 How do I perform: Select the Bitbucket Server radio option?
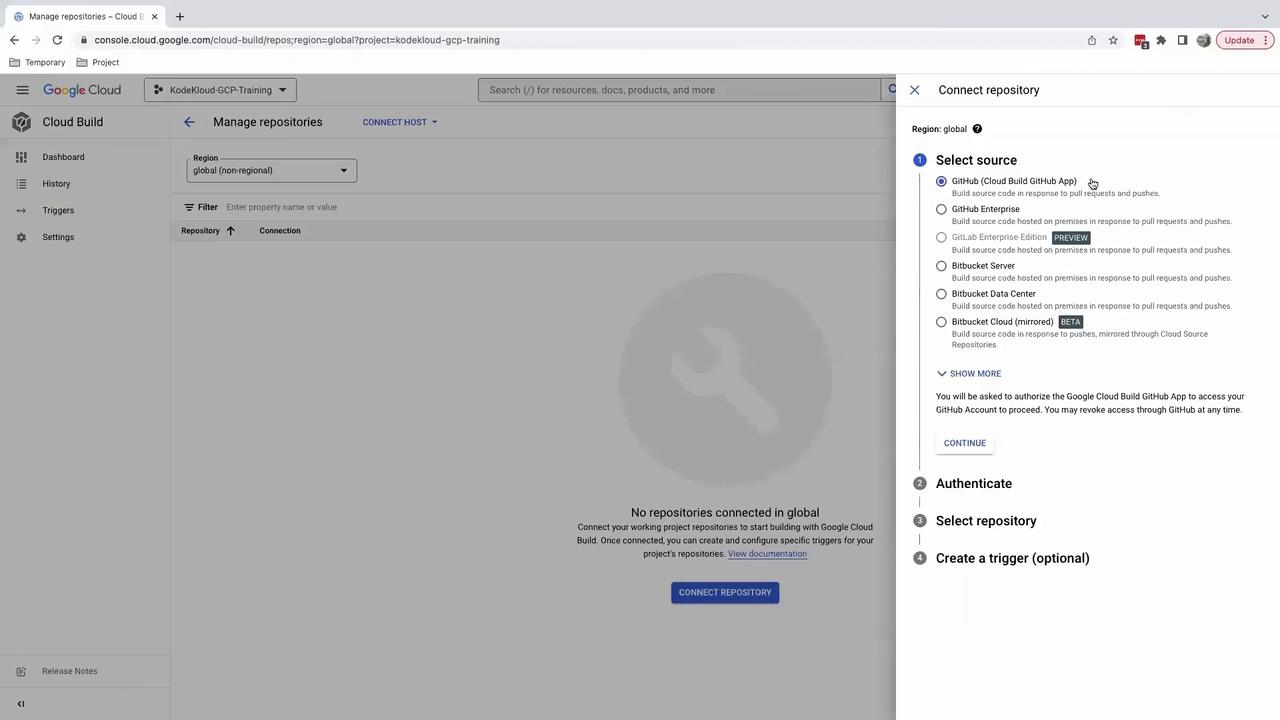point(941,266)
